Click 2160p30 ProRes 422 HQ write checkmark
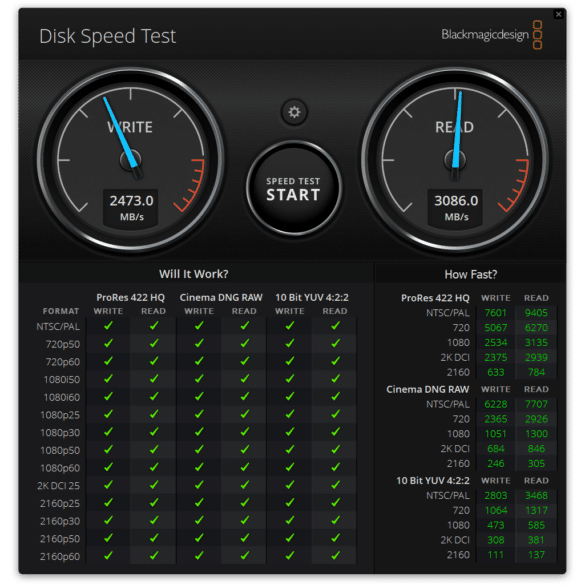The width and height of the screenshot is (585, 585). (x=108, y=520)
